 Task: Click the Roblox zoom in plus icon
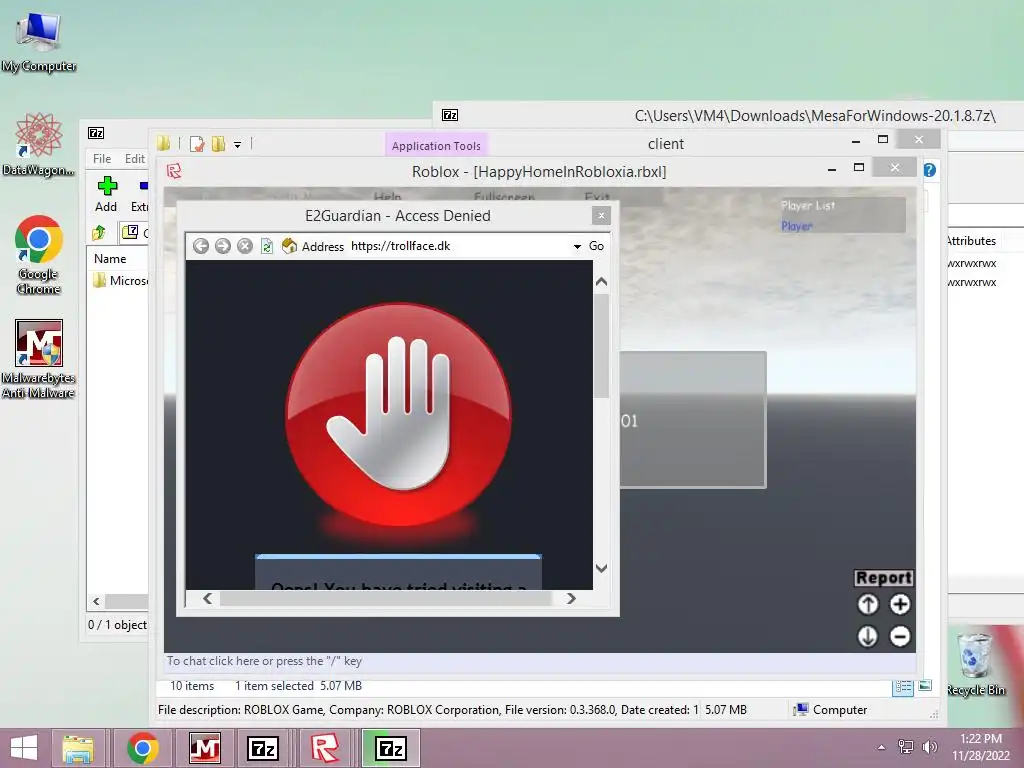pyautogui.click(x=900, y=605)
